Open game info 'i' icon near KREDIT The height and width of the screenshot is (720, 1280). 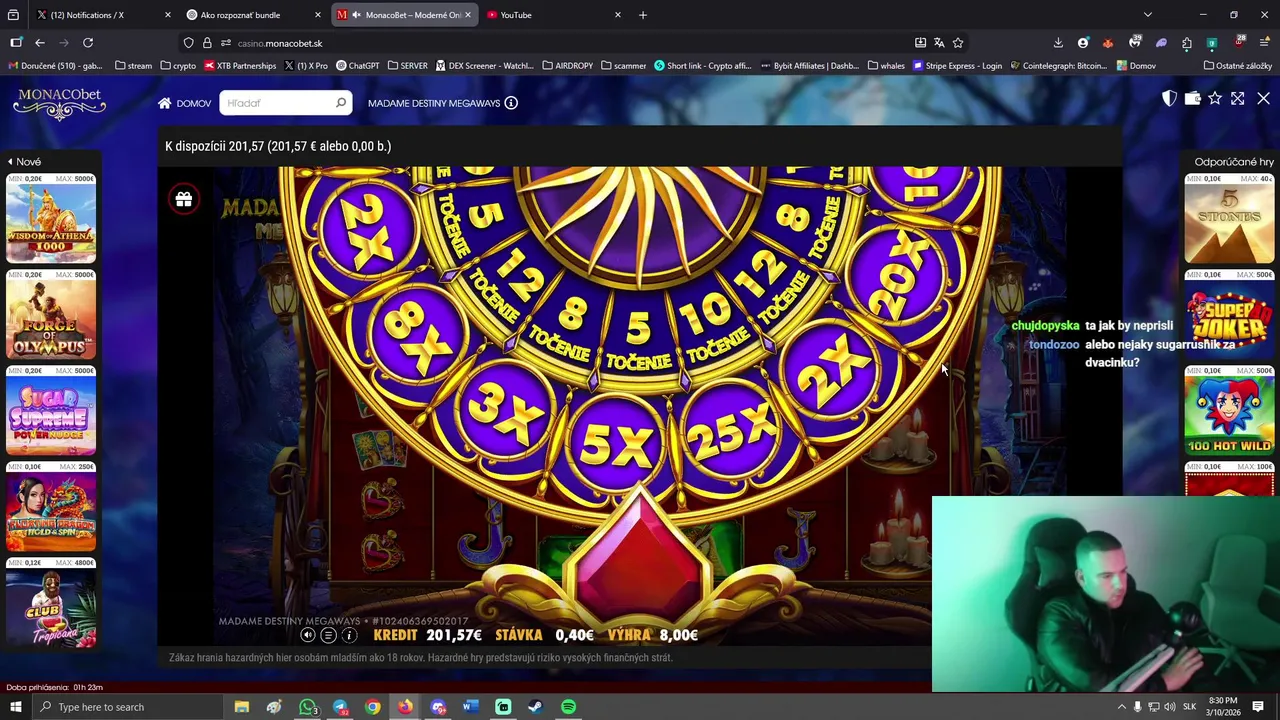[x=349, y=635]
